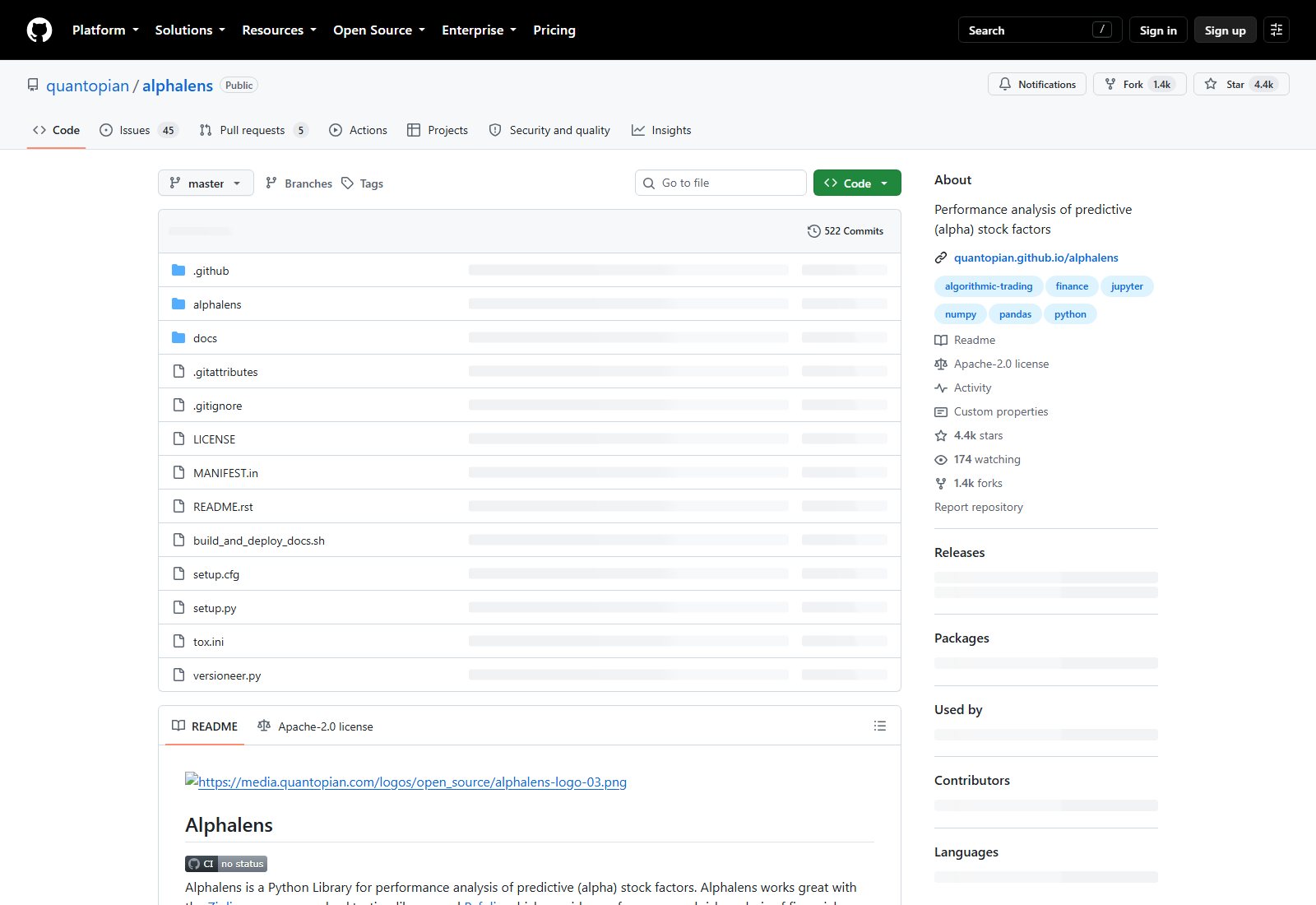
Task: Click the scale icon beside Apache-2.0 license in About
Action: point(941,364)
